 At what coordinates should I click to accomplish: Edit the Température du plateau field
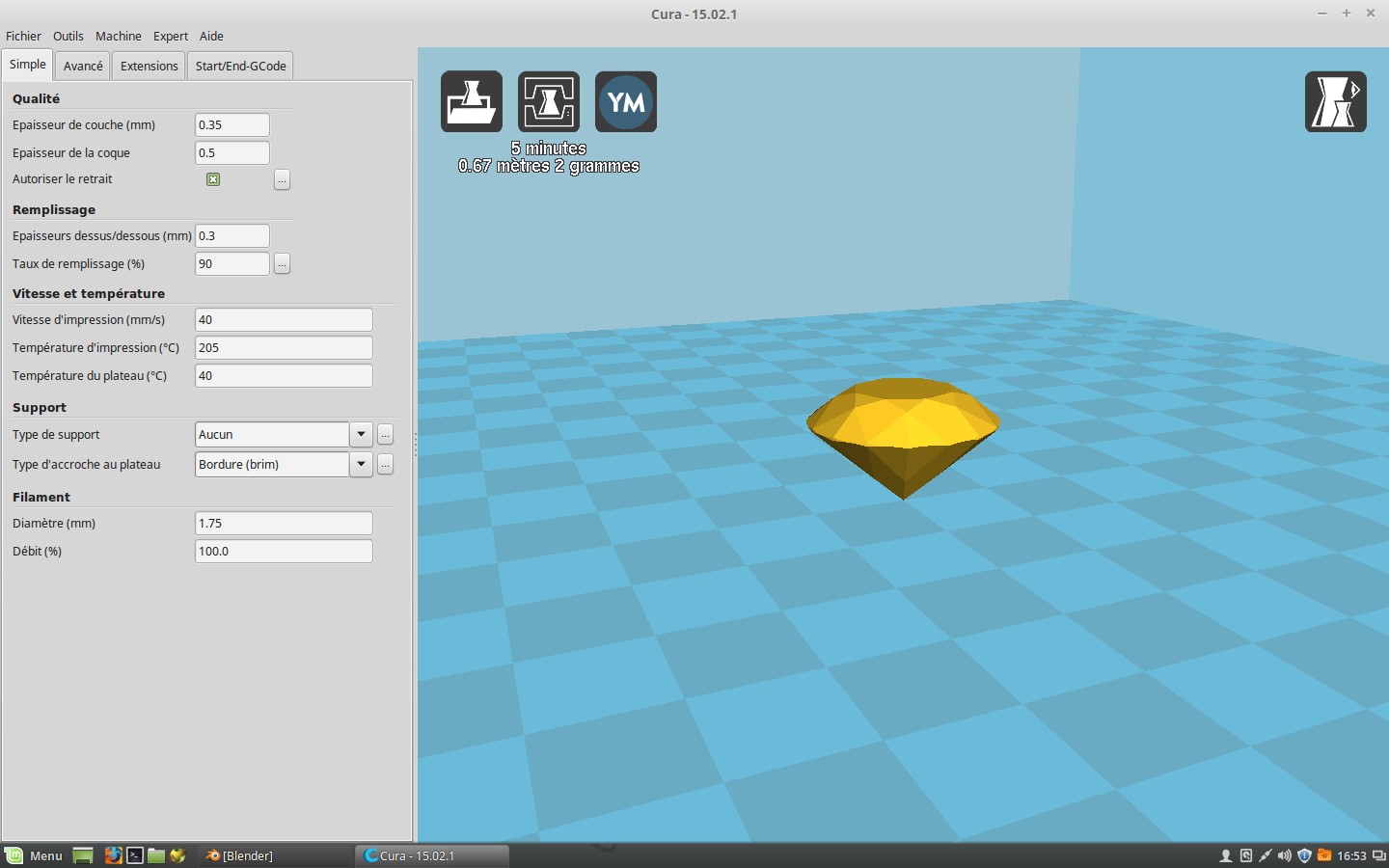click(284, 375)
